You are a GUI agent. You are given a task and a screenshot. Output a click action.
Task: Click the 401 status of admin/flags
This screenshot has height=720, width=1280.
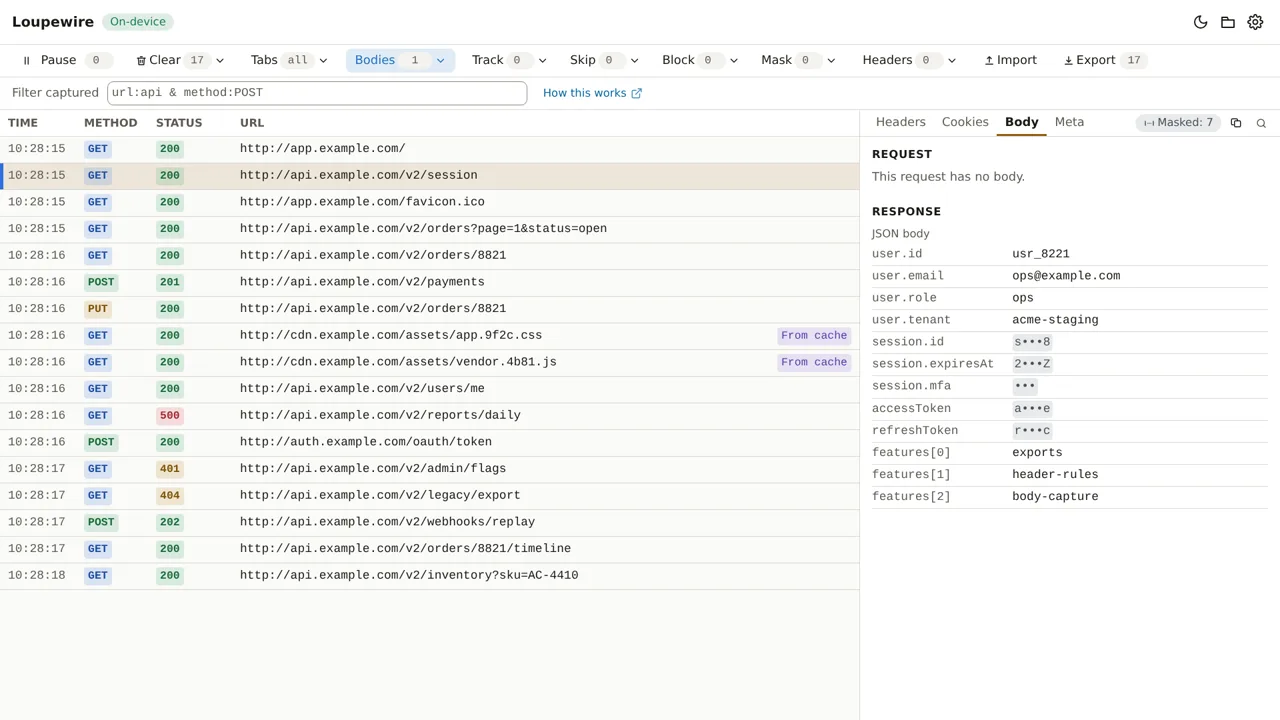pos(170,469)
